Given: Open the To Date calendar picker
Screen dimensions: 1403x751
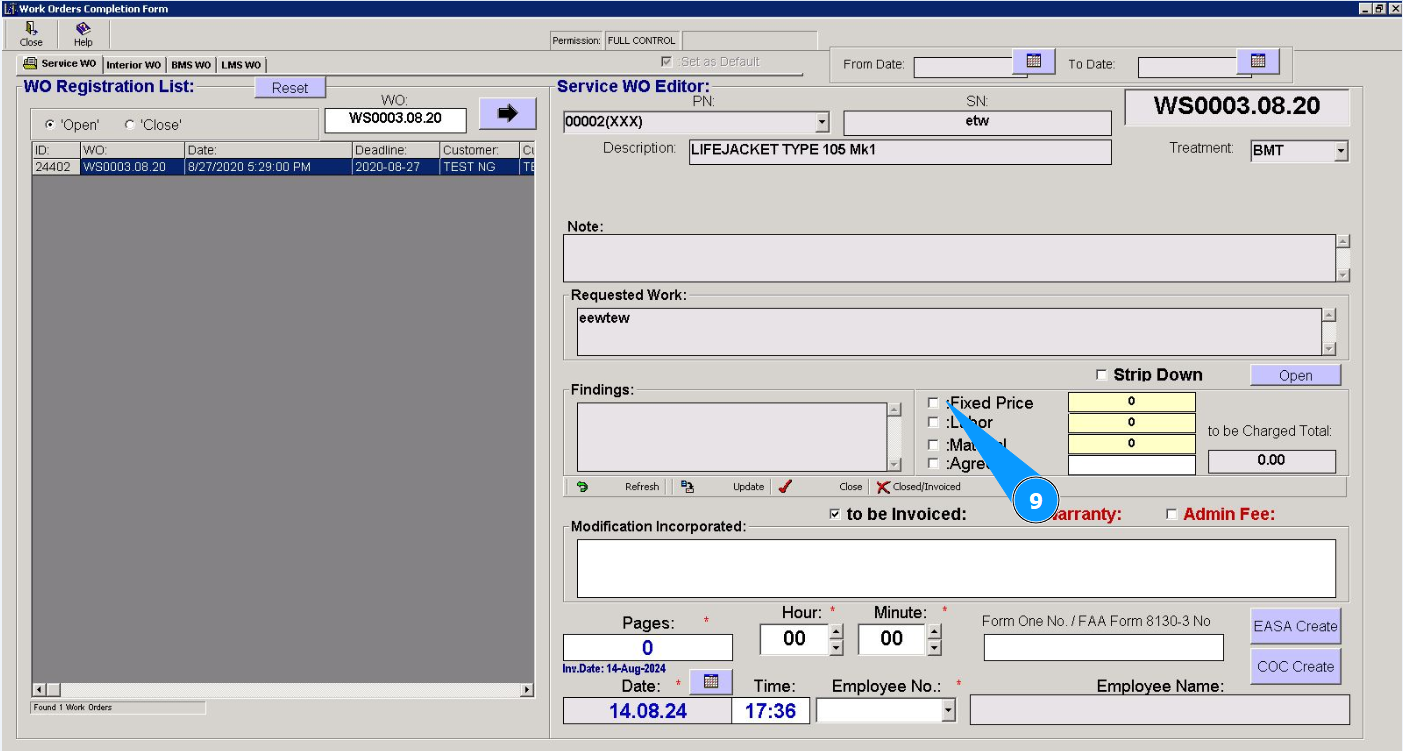Looking at the screenshot, I should (x=1258, y=62).
